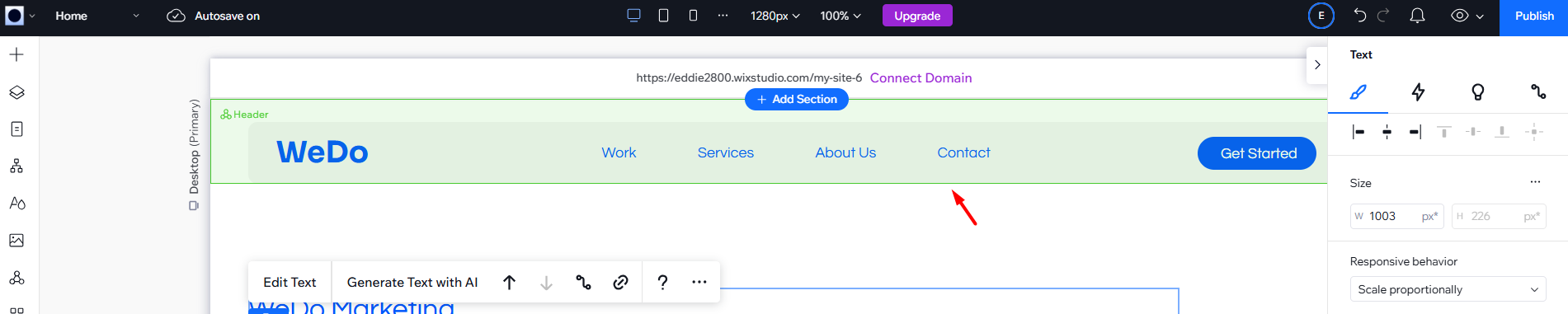Image resolution: width=1568 pixels, height=314 pixels.
Task: Align element to horizontal center
Action: coord(1387,132)
